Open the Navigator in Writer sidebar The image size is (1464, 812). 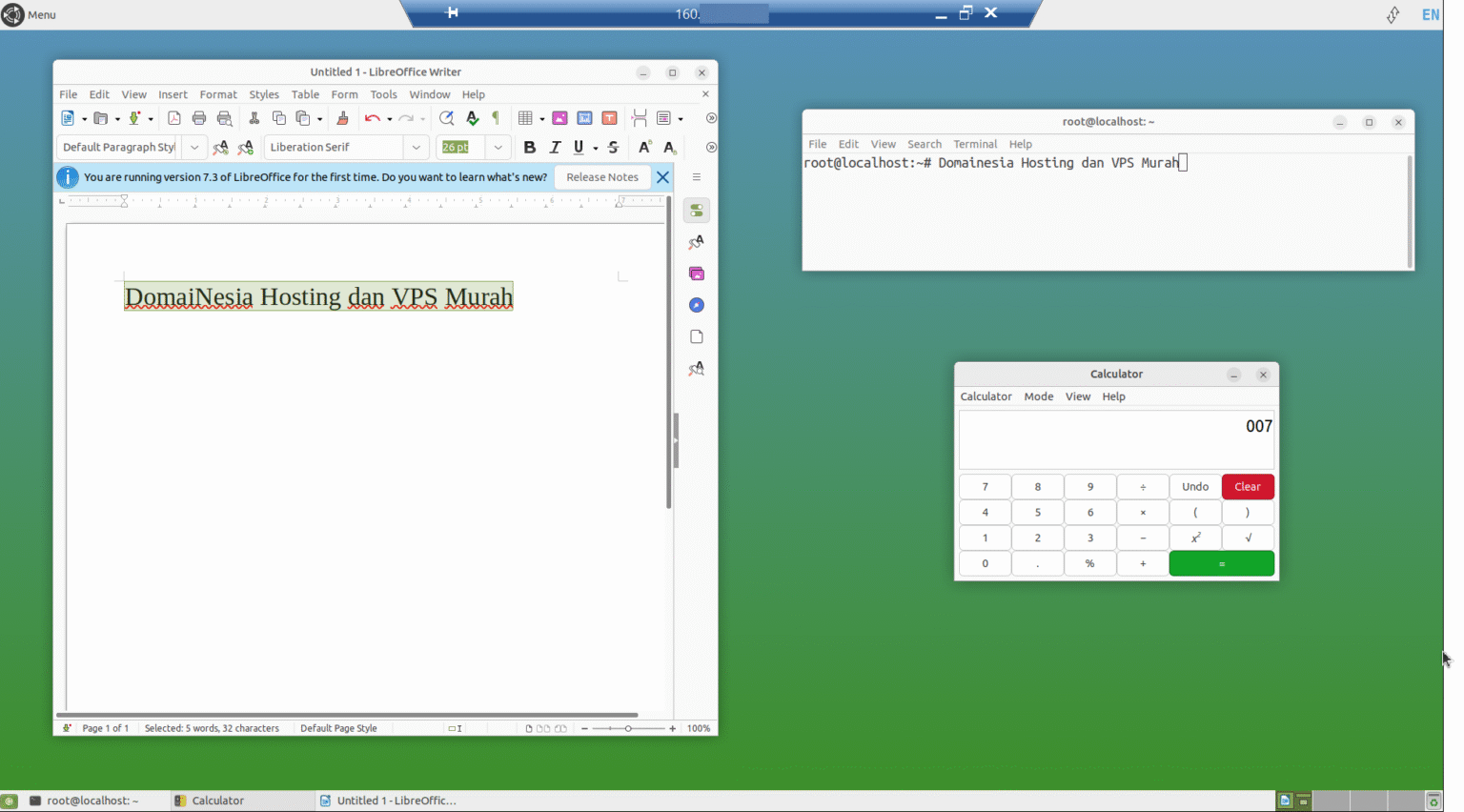point(697,305)
